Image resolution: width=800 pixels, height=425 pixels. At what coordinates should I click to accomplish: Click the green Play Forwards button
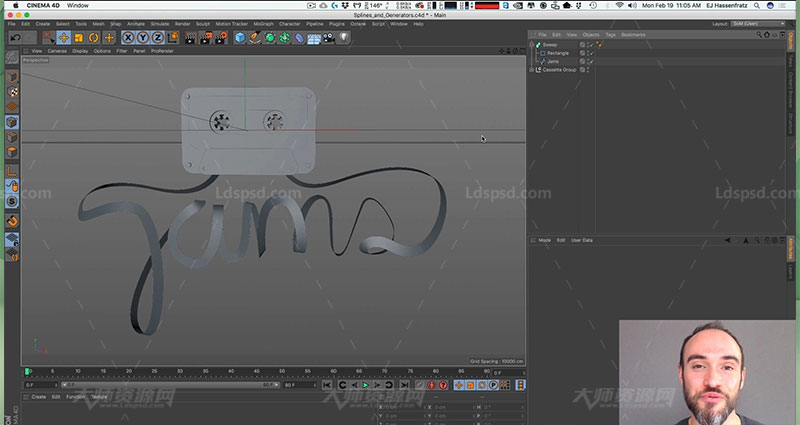365,385
